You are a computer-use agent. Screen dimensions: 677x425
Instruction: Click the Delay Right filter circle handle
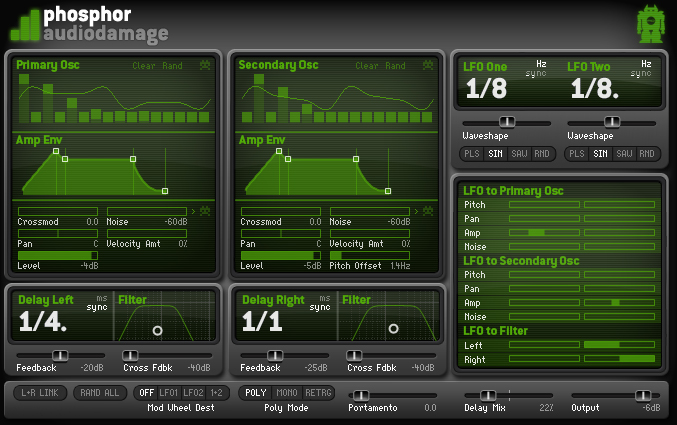point(393,329)
